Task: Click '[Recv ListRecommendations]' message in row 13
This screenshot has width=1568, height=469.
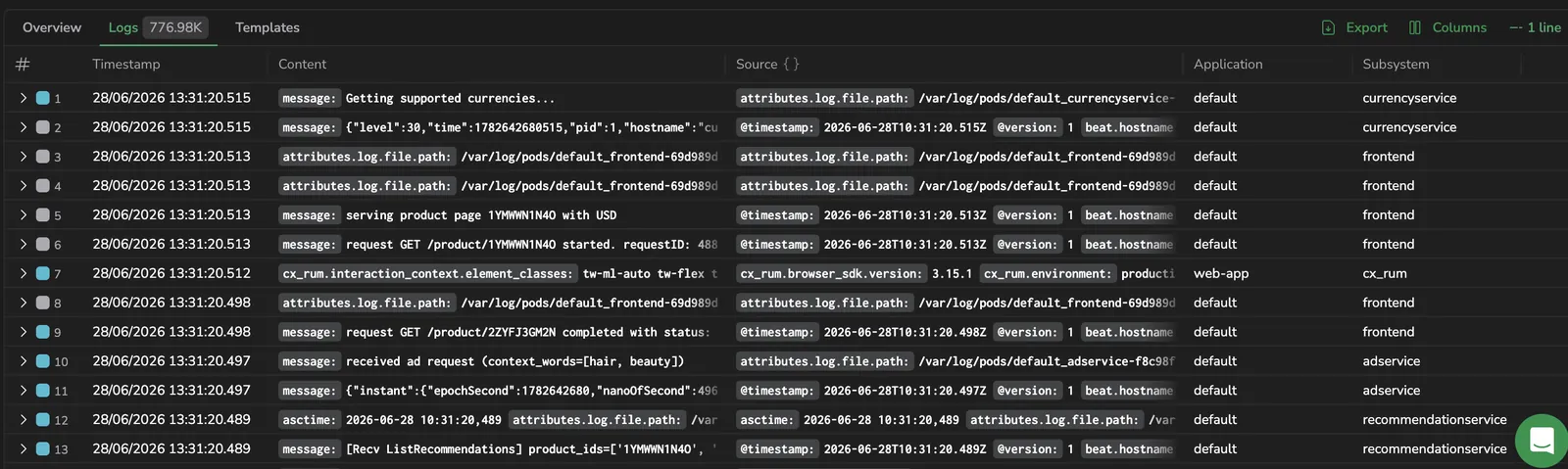Action: 531,448
